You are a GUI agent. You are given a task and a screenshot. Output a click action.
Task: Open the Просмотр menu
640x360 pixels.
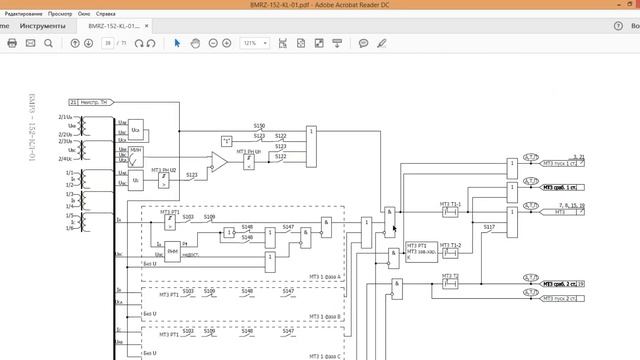60,13
